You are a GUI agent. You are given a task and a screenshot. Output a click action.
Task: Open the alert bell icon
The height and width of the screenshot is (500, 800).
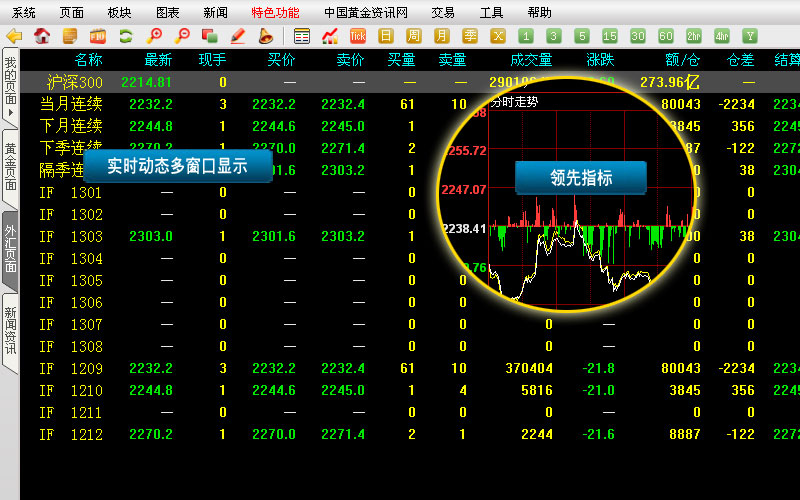(x=266, y=36)
